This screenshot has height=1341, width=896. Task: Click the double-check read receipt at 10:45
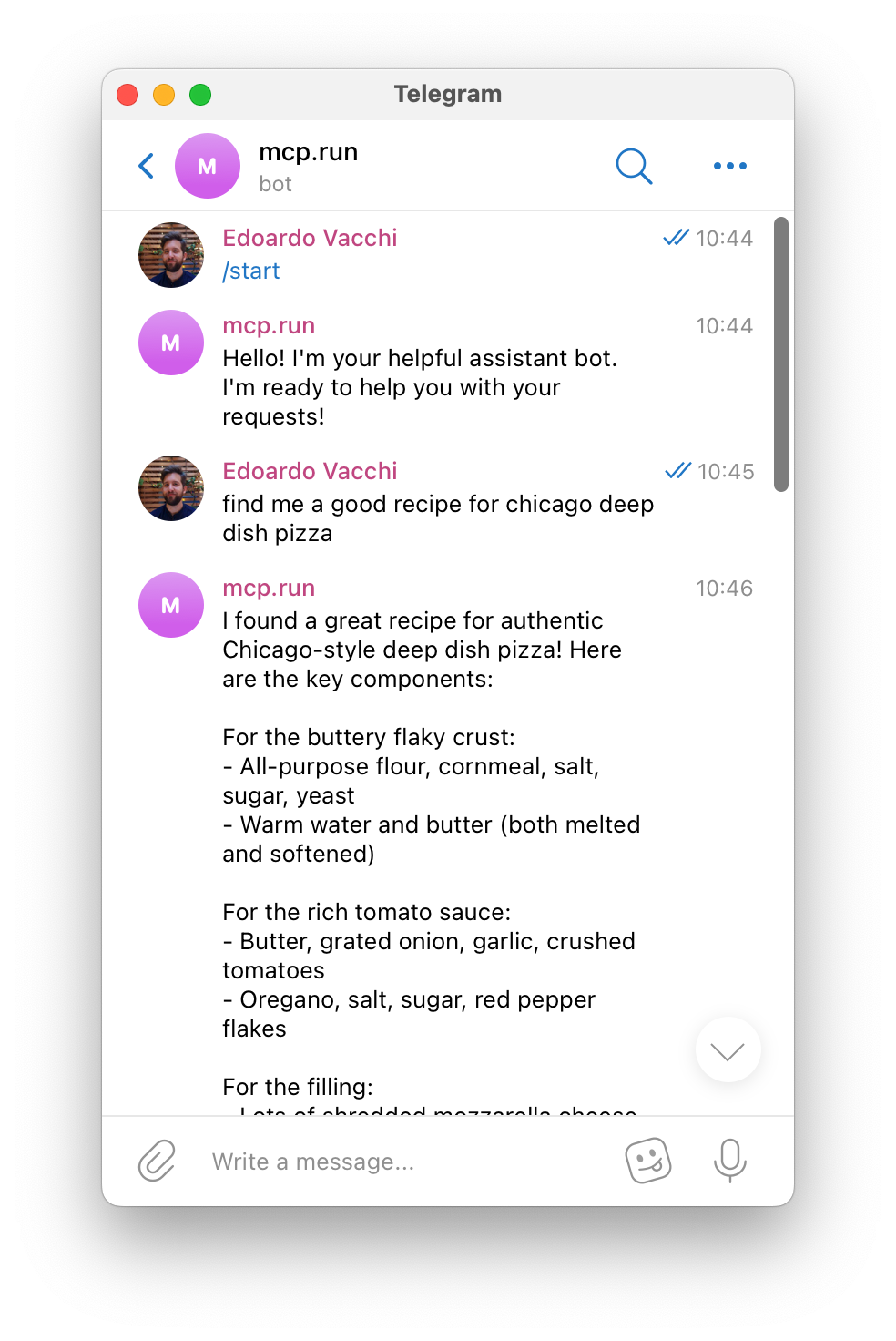(x=678, y=471)
